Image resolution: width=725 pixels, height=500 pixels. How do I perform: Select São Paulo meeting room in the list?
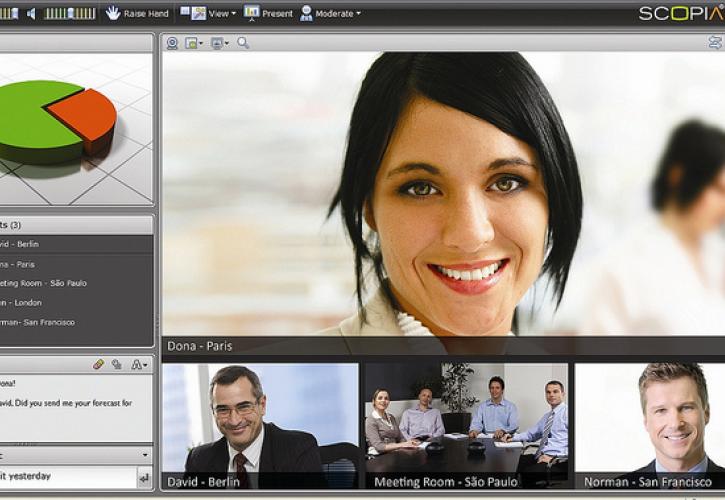click(76, 283)
